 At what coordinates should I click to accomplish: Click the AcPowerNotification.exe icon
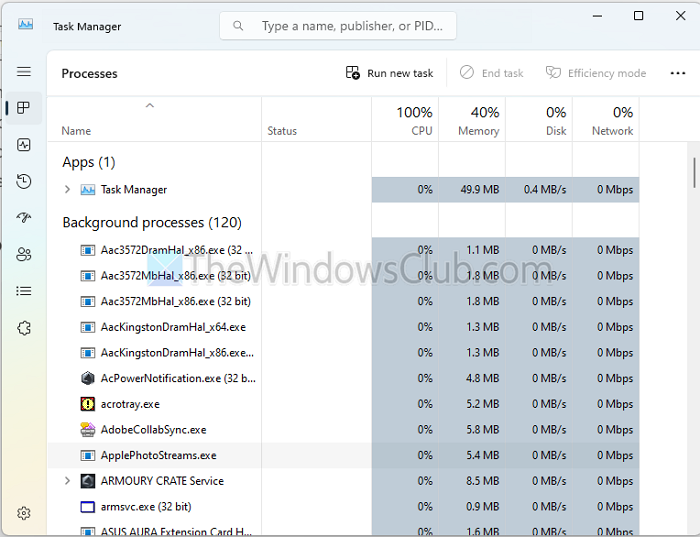pyautogui.click(x=88, y=378)
